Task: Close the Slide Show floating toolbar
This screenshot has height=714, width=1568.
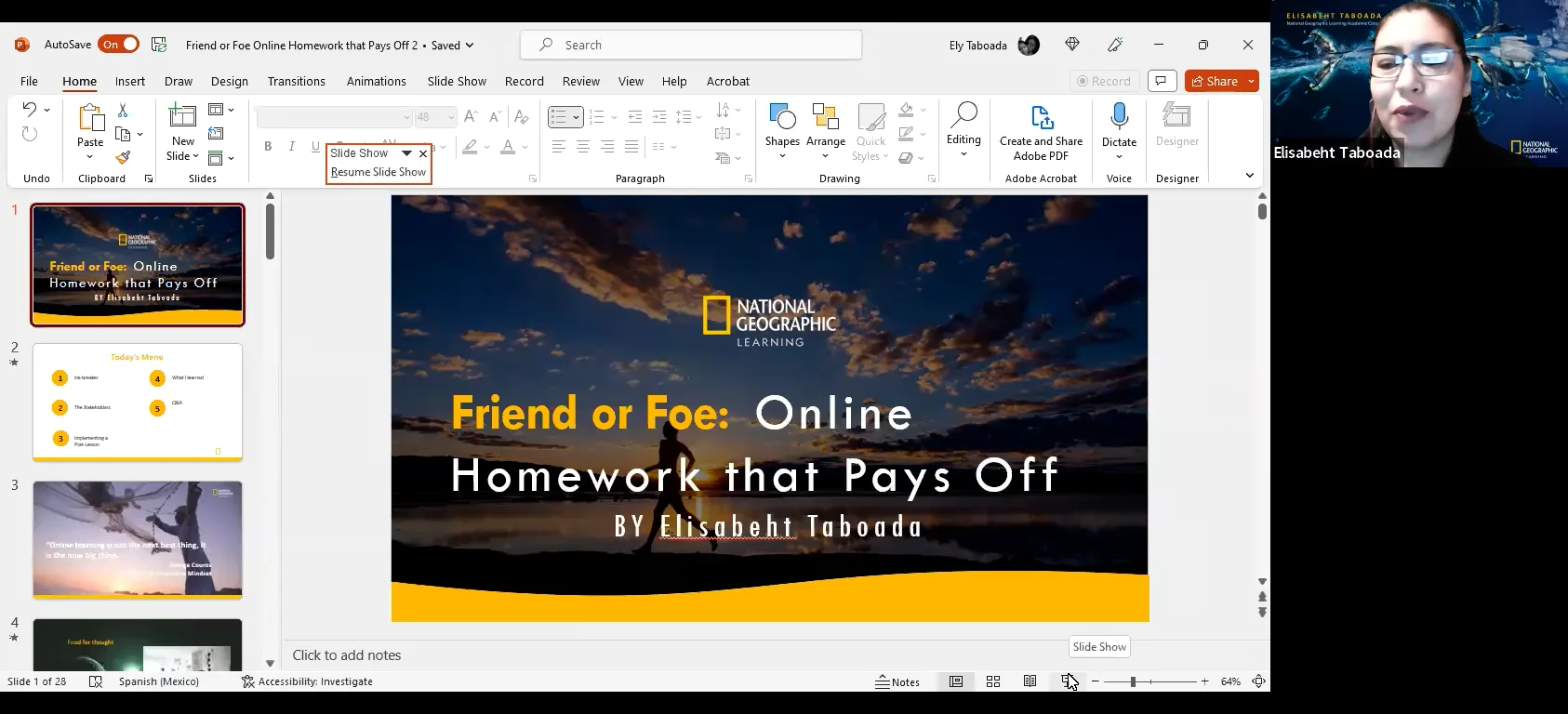Action: (423, 153)
